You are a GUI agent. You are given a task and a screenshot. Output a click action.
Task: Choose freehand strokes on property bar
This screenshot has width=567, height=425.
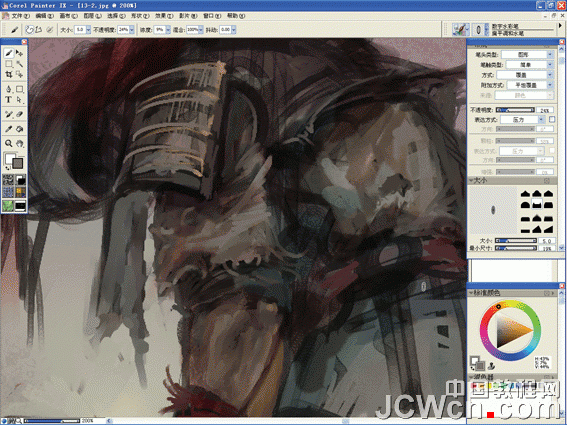pos(30,30)
